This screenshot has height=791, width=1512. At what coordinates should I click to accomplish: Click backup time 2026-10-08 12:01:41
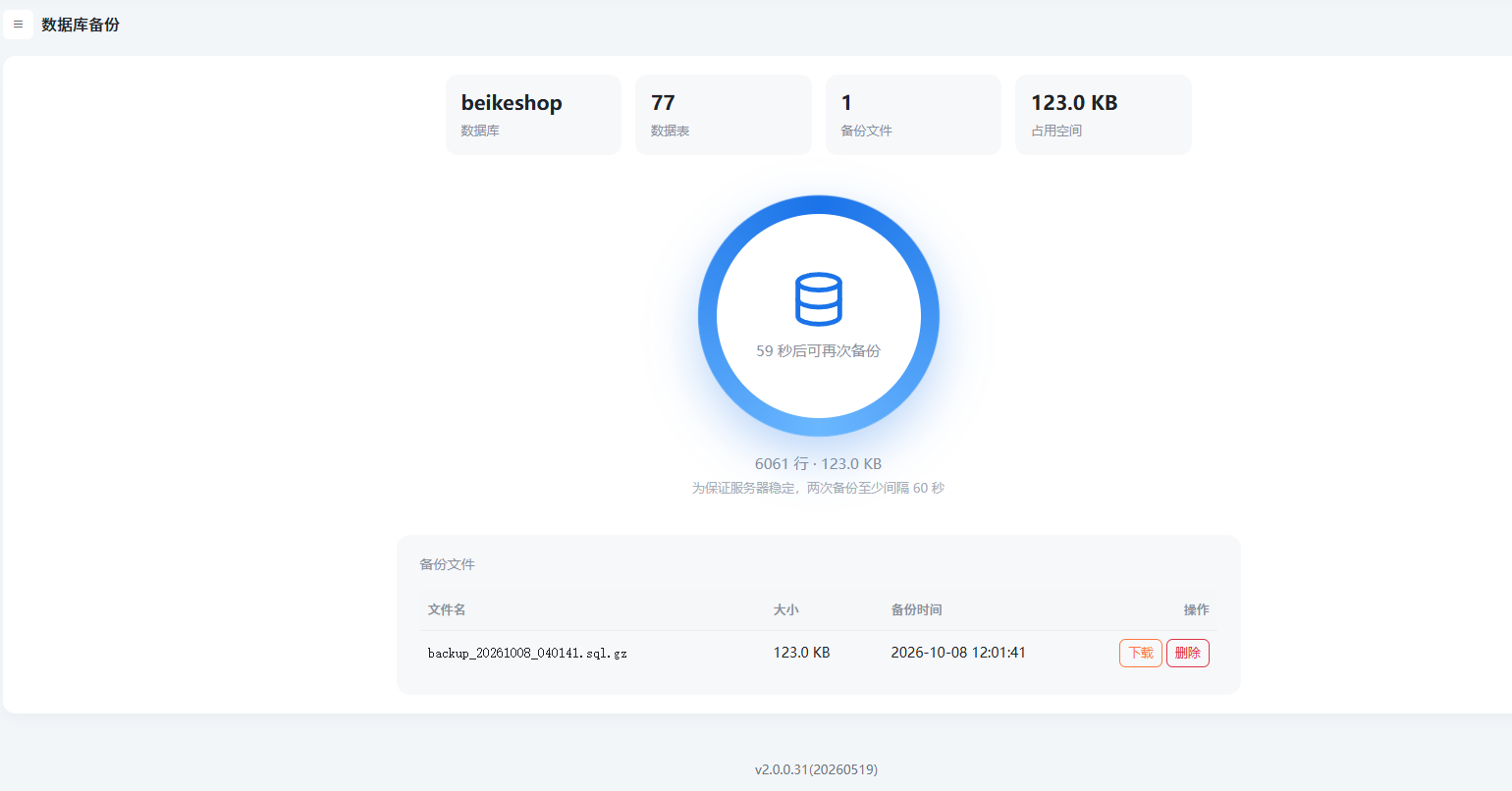click(x=958, y=653)
